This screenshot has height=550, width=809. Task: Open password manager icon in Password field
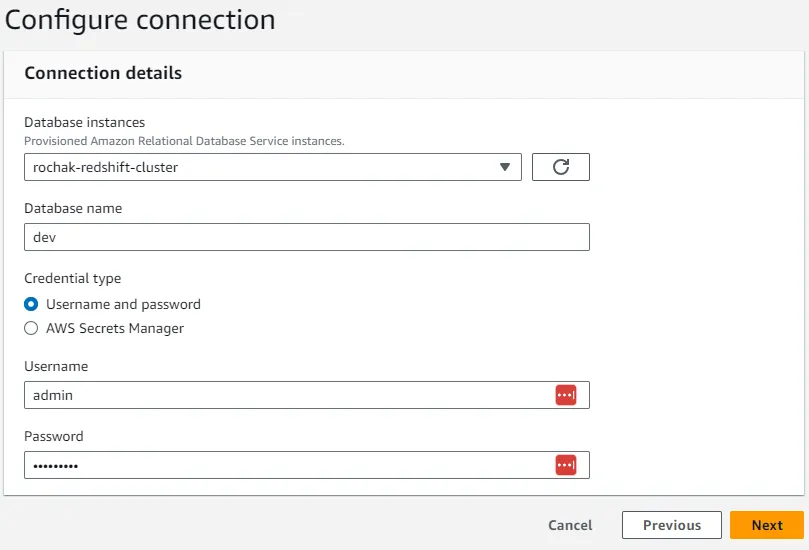point(565,465)
